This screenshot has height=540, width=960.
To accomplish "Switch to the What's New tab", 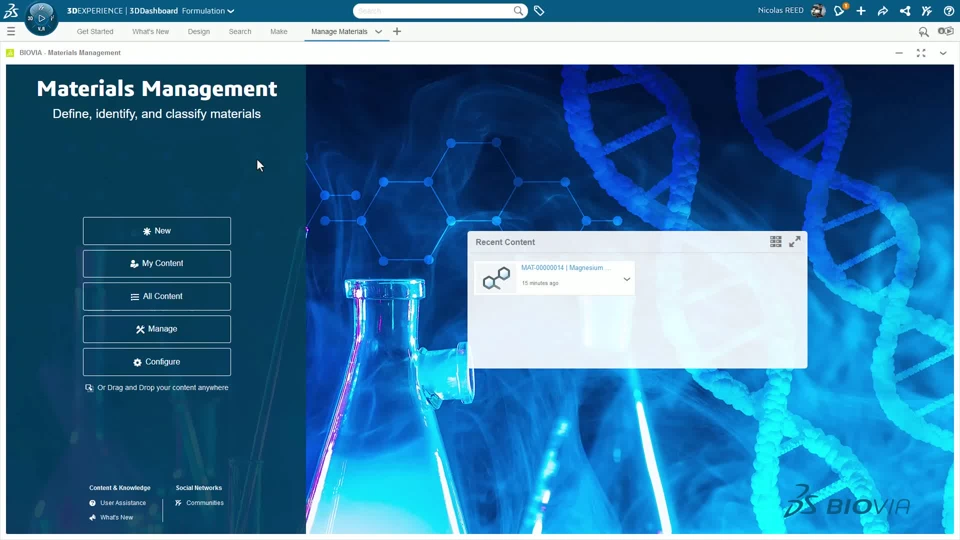I will pyautogui.click(x=151, y=31).
